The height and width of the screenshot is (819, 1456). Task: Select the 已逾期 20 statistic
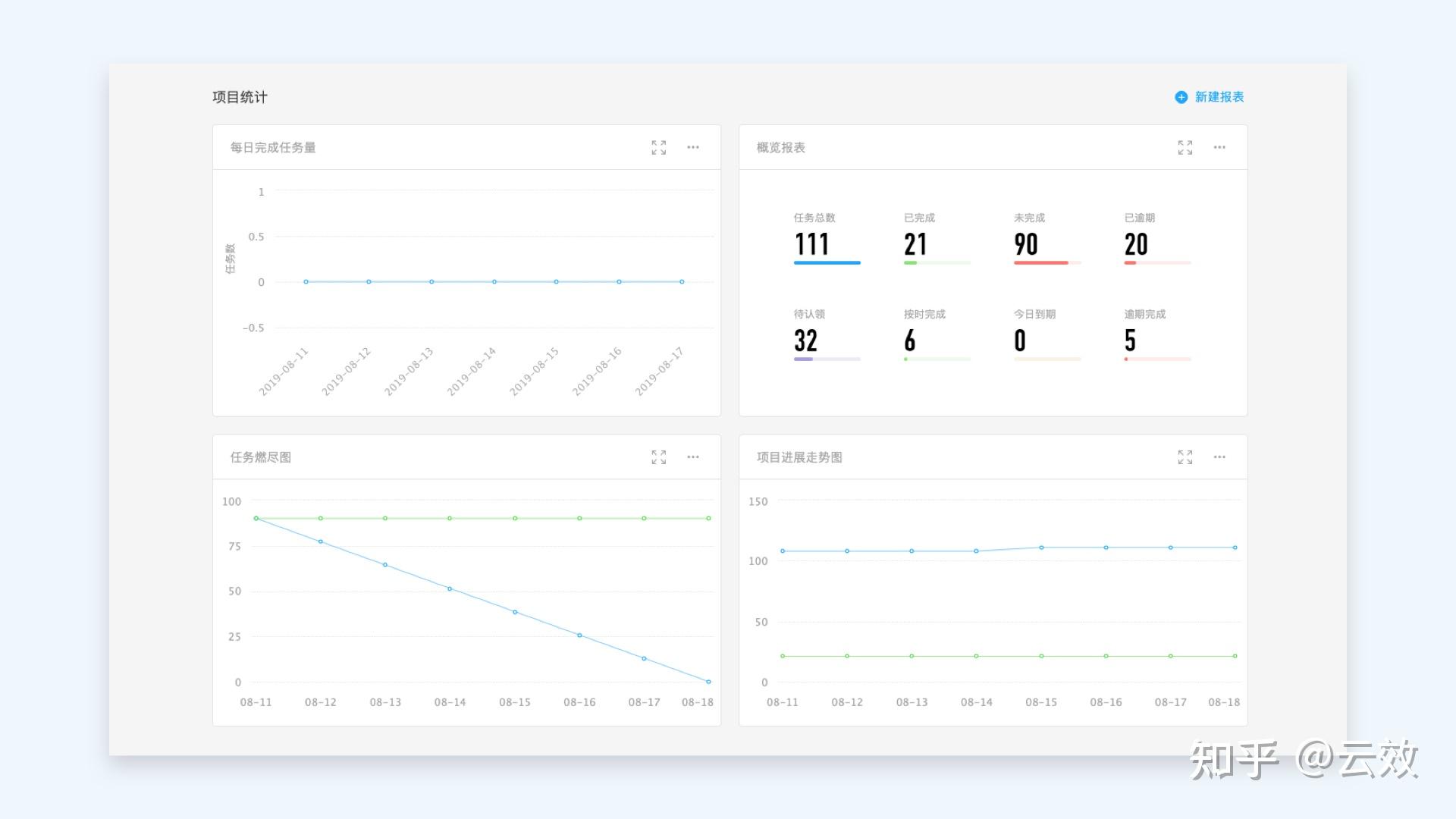click(x=1136, y=244)
